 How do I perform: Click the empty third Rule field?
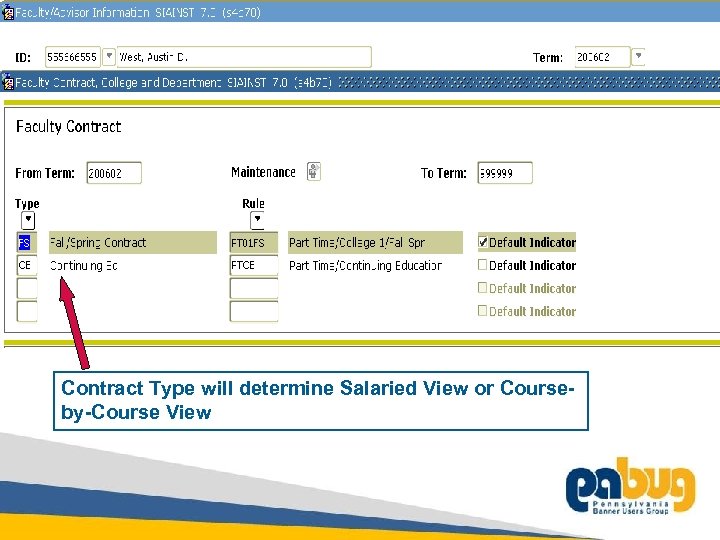point(253,288)
